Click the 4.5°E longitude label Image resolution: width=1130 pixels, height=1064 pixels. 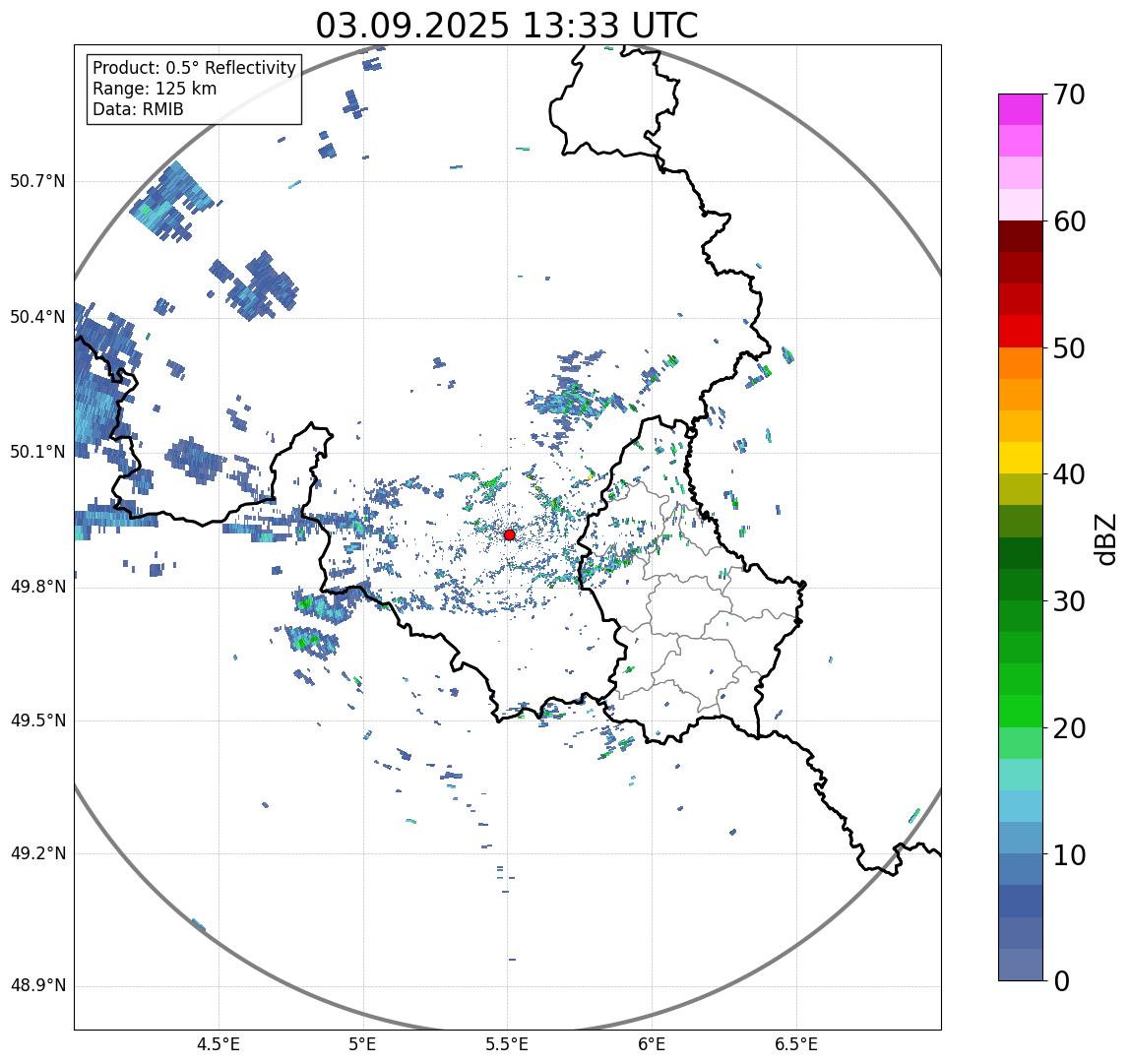pyautogui.click(x=219, y=1044)
